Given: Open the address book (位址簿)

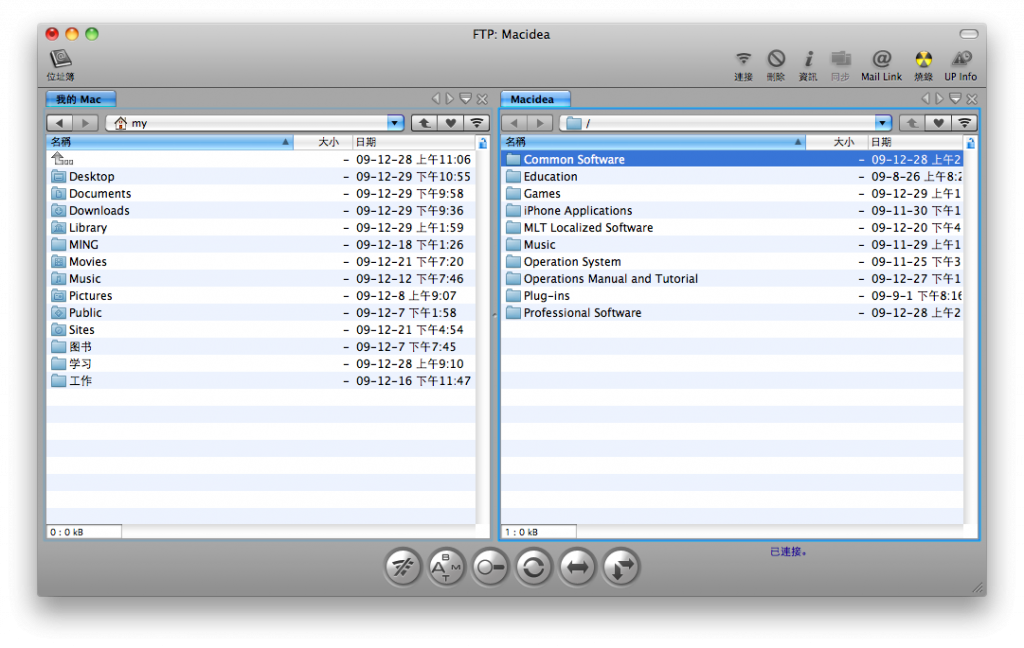Looking at the screenshot, I should pos(61,61).
